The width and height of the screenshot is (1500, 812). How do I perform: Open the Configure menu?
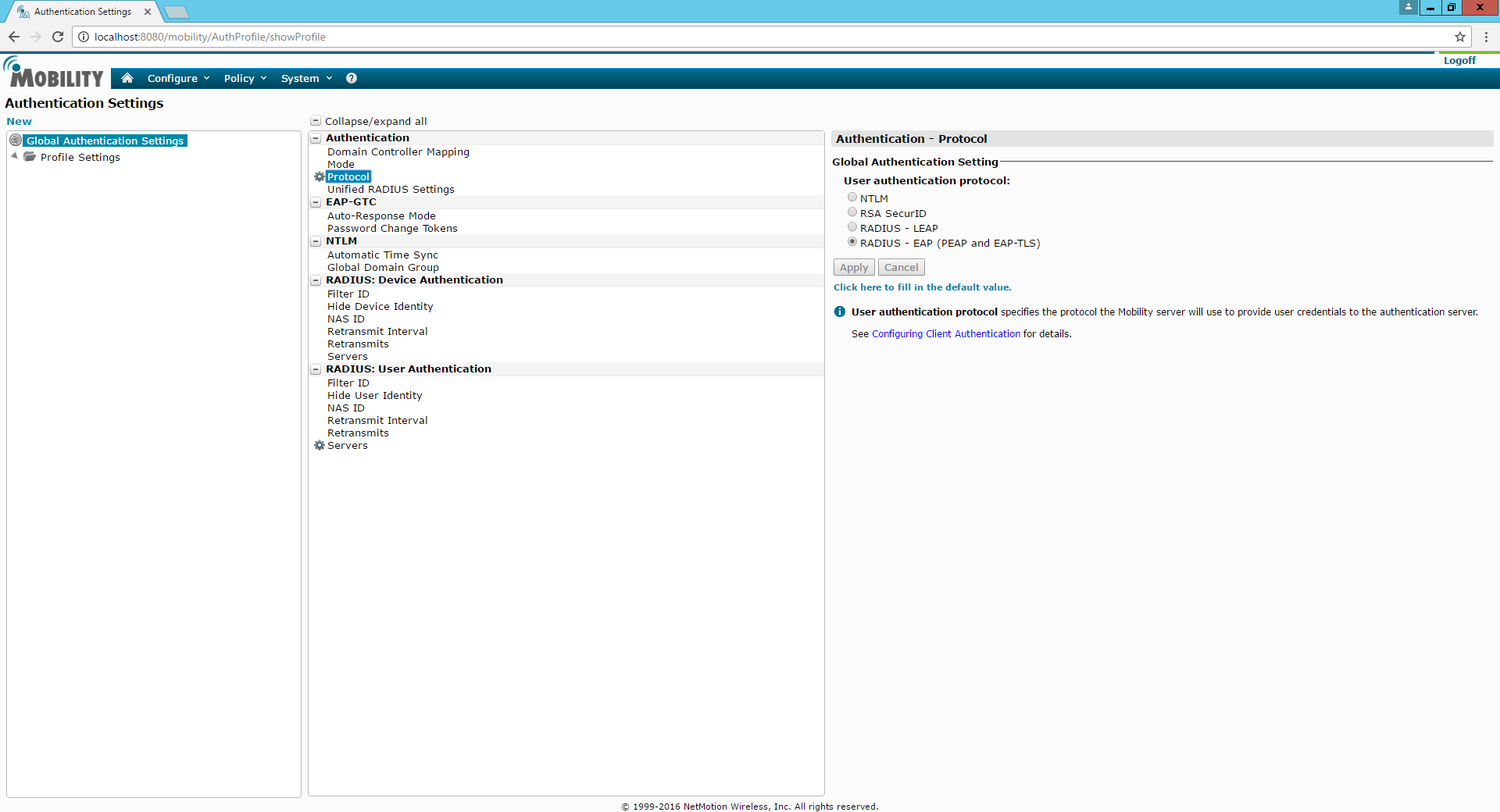[177, 78]
